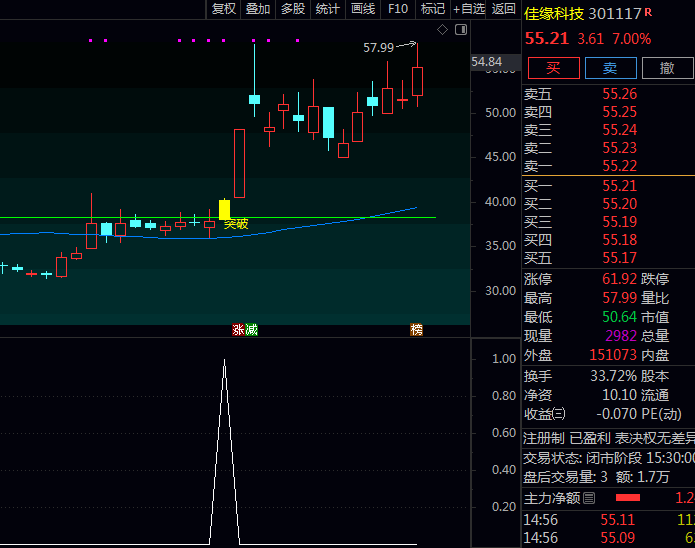Open the 统计 statistics menu
Viewport: 695px width, 548px height.
(327, 9)
